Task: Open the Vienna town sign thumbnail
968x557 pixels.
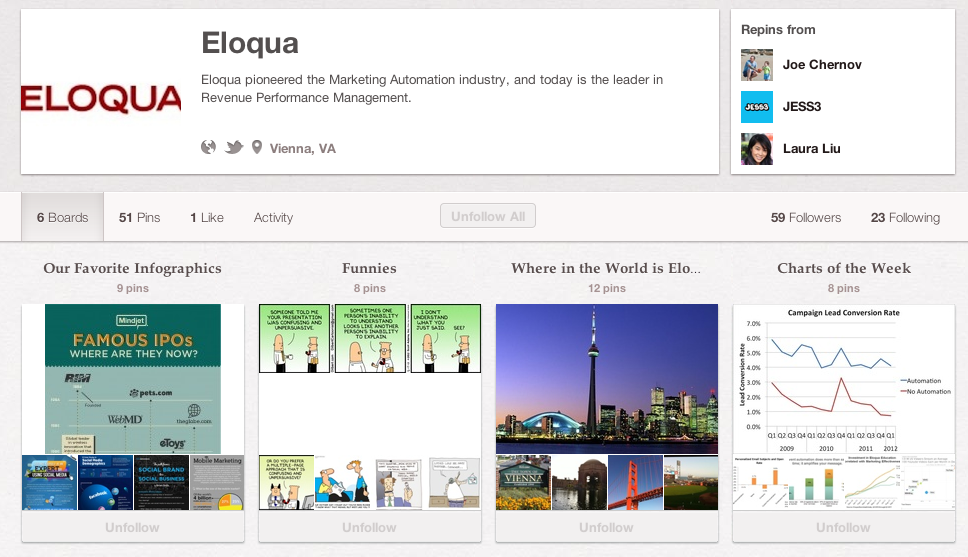Action: point(524,483)
